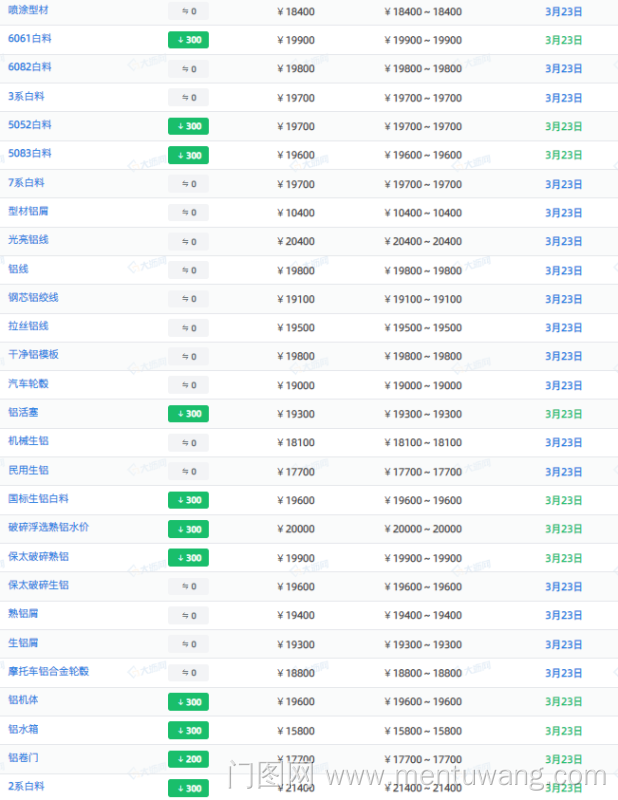Image resolution: width=618 pixels, height=800 pixels.
Task: Open the 5052白料 price entry
Action: [x=29, y=125]
